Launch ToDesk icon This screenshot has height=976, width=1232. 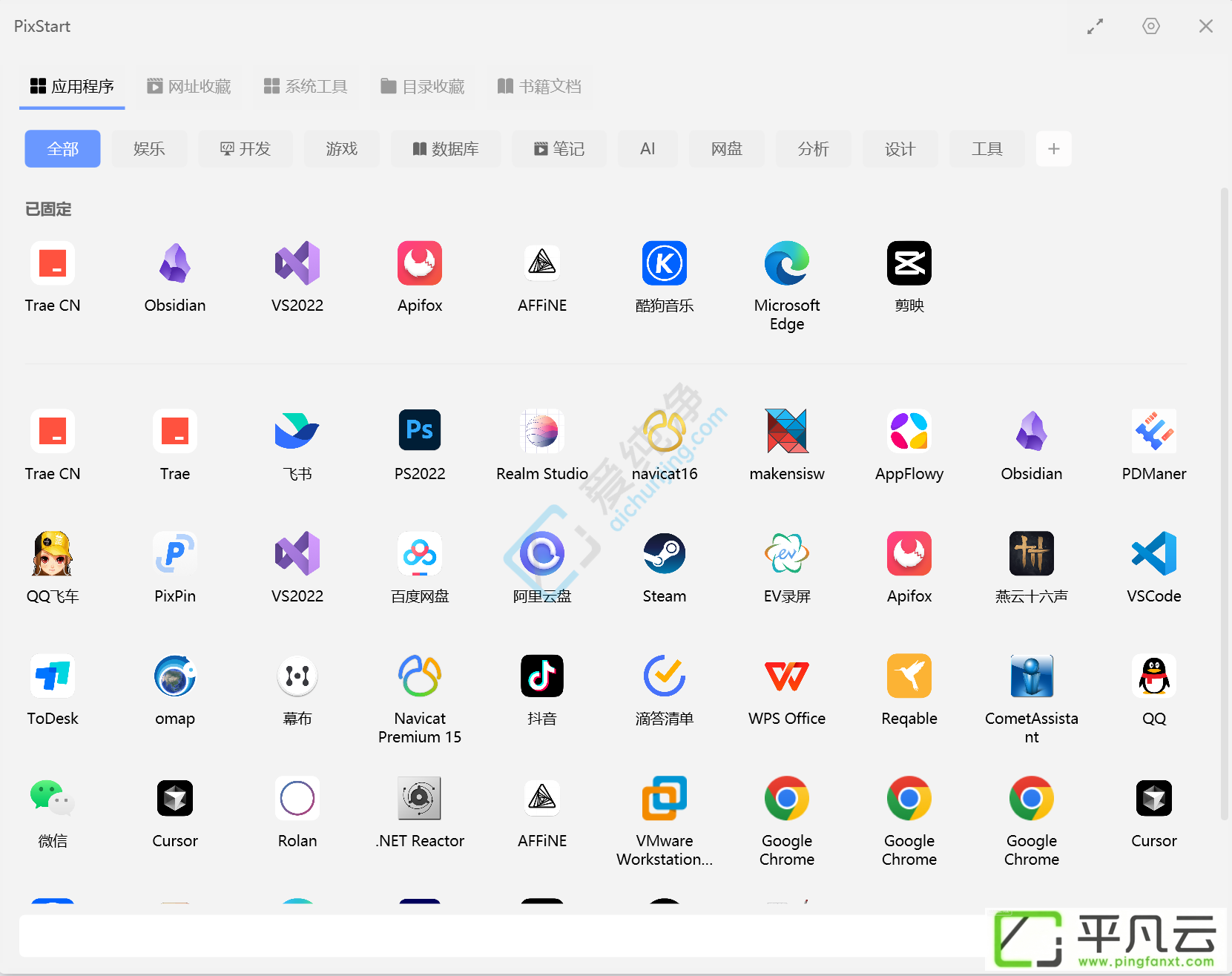(x=53, y=676)
